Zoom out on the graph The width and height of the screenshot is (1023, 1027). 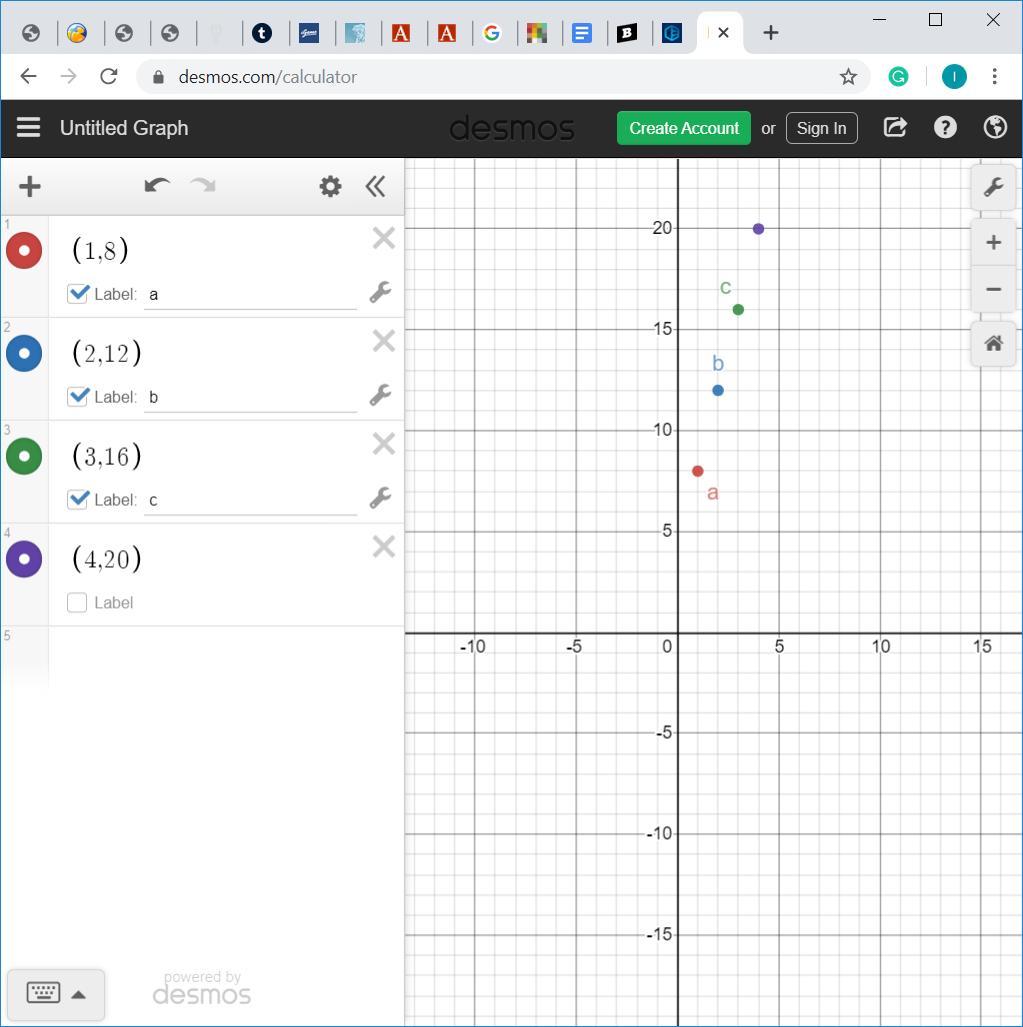tap(994, 289)
